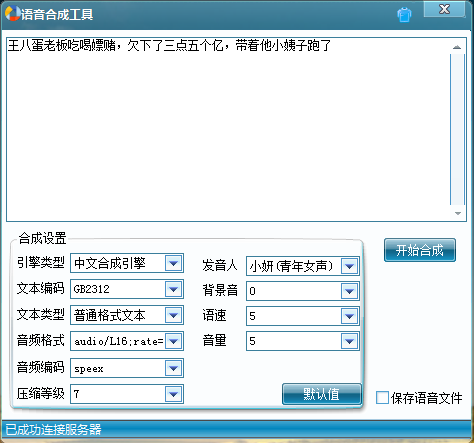Open the 语速 dropdown arrow
This screenshot has width=474, height=443.
point(349,316)
